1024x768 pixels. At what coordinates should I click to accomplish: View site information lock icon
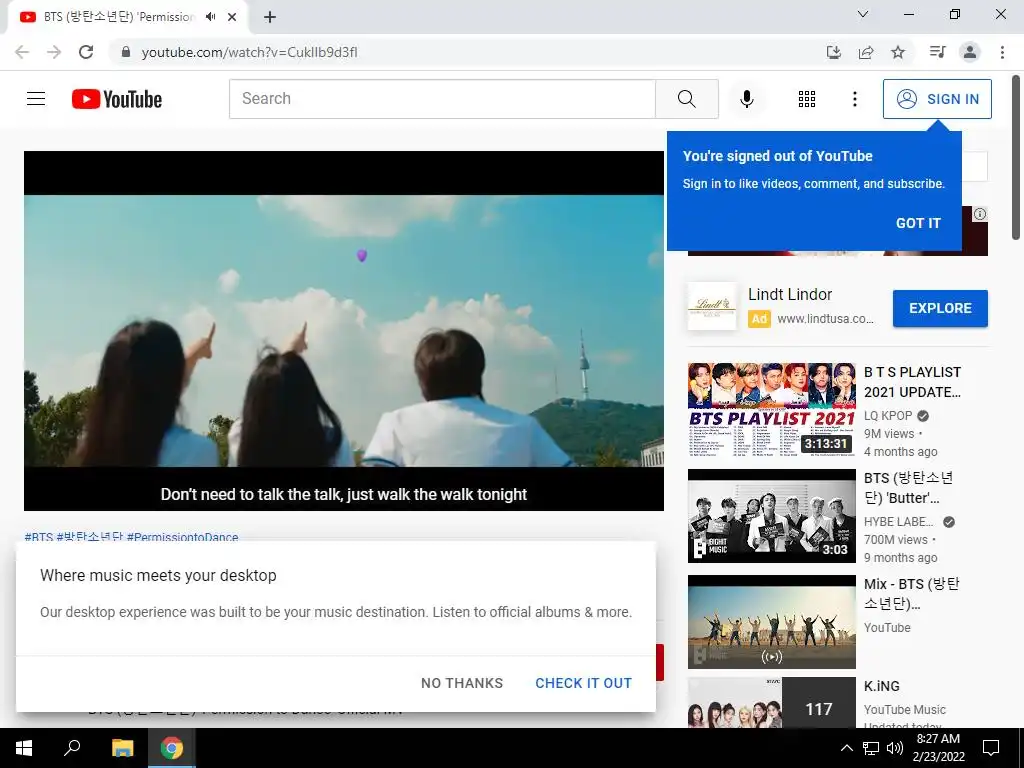[126, 52]
